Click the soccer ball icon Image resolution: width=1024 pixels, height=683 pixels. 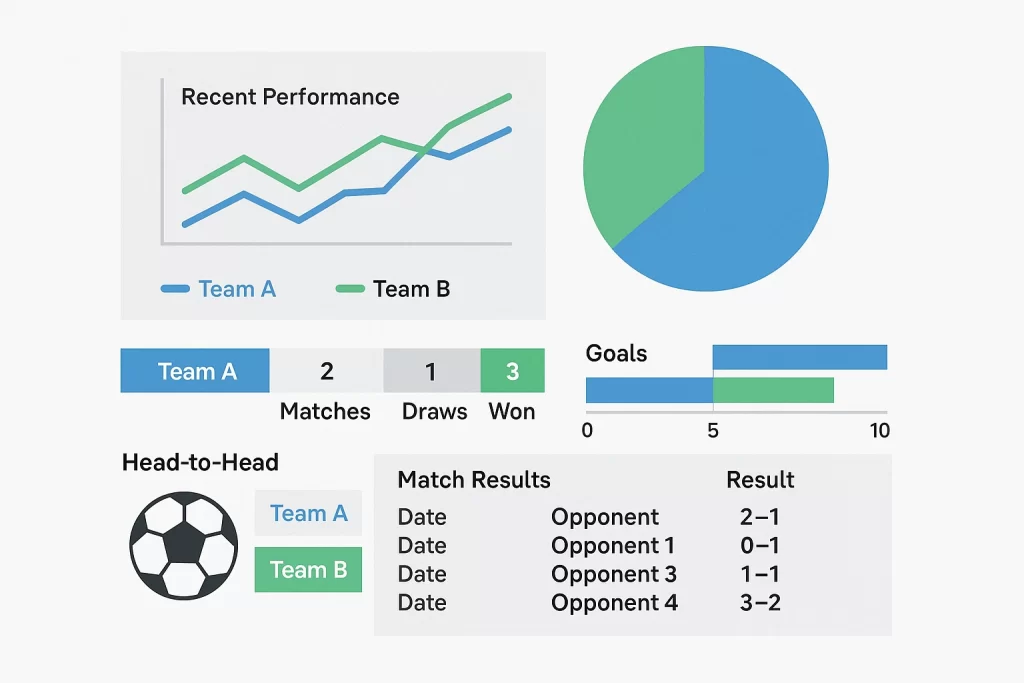coord(184,544)
